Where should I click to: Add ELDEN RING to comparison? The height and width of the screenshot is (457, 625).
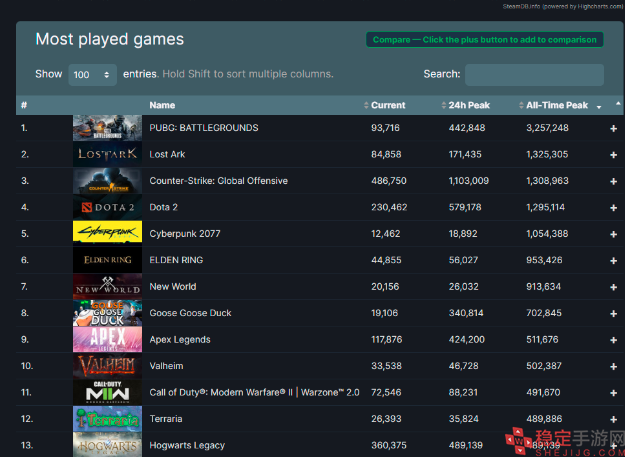pos(613,261)
